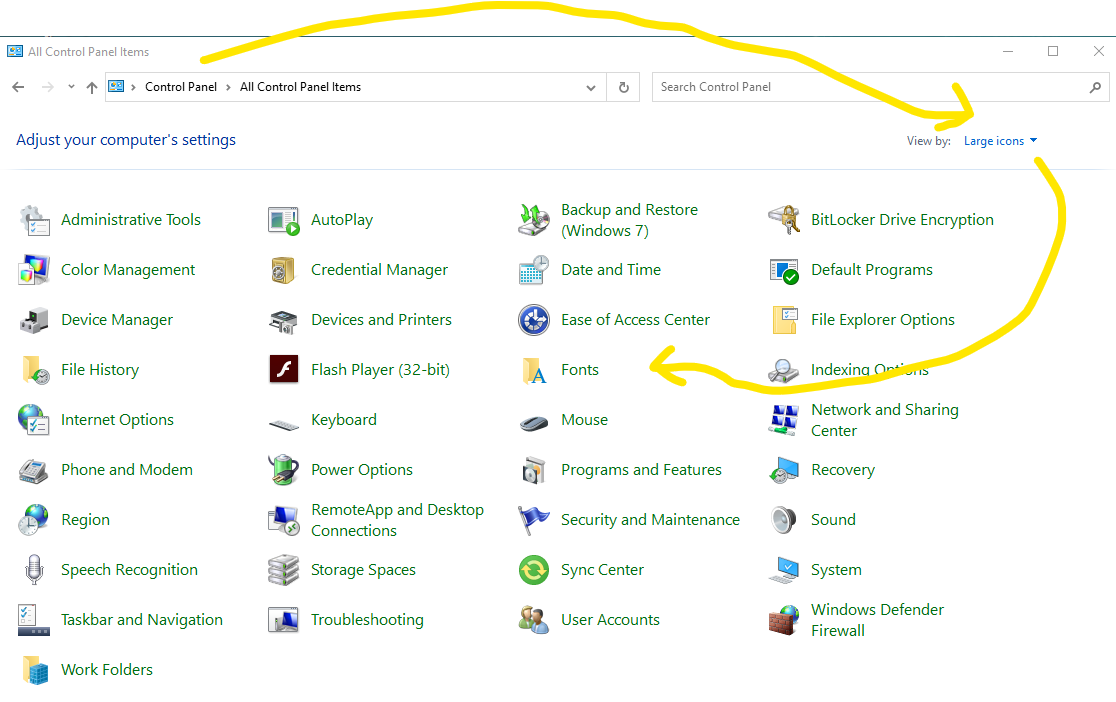Expand the address bar history dropdown
Screen dimensions: 1116x702
[x=591, y=88]
